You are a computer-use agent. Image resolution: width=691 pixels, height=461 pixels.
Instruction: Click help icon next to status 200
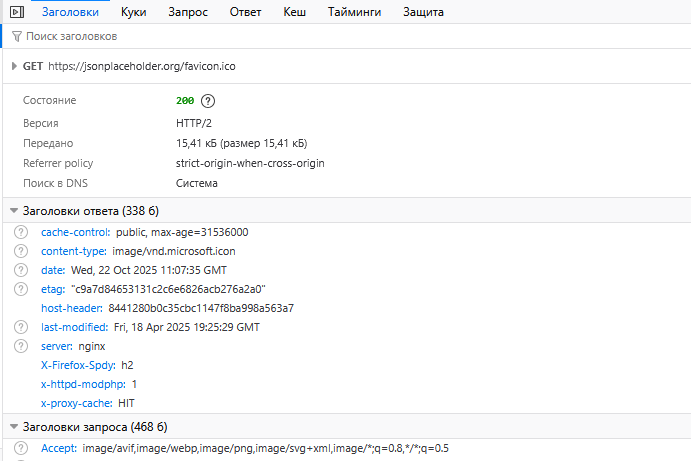tap(208, 101)
